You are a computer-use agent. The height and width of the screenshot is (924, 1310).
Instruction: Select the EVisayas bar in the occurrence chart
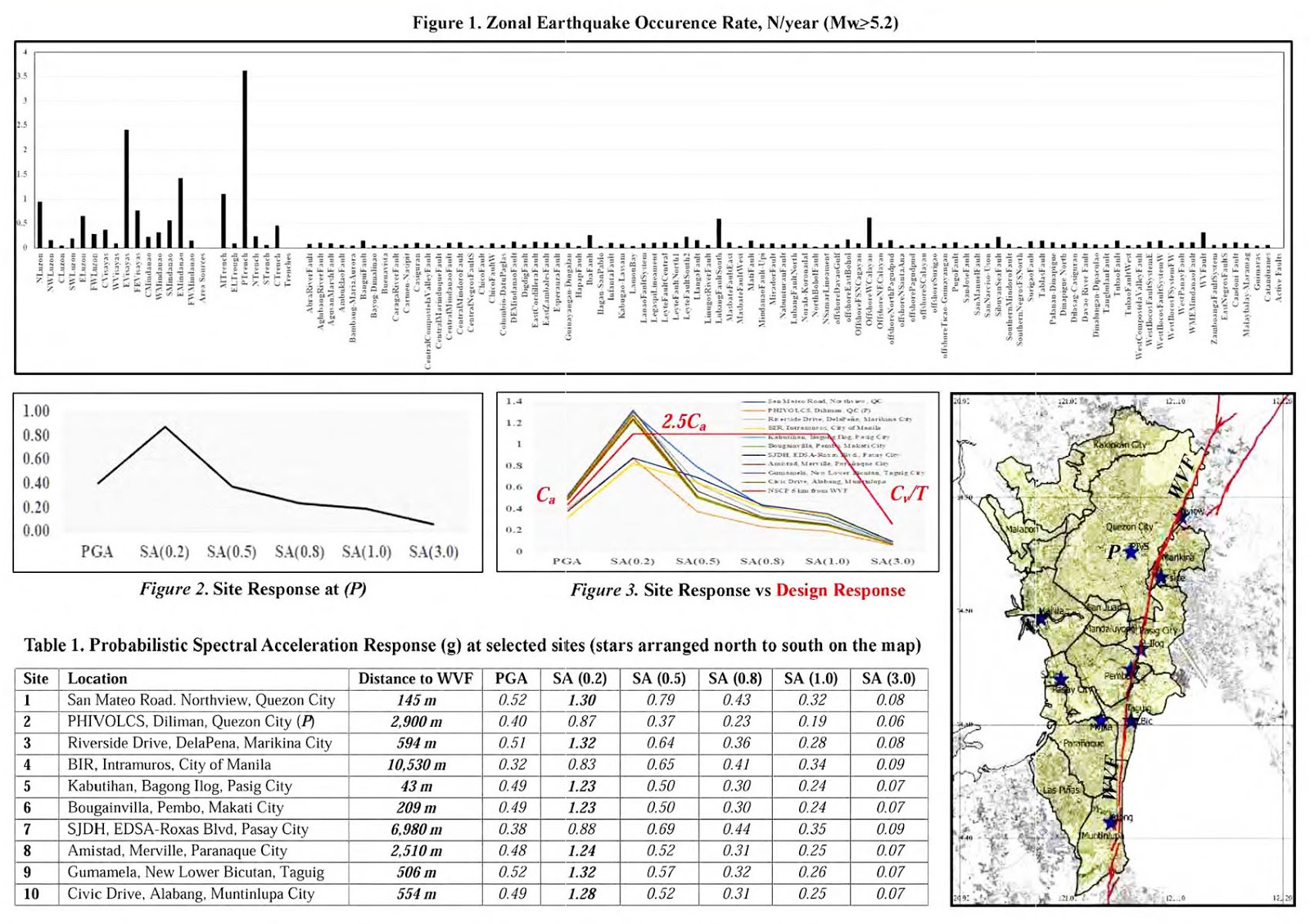click(127, 188)
